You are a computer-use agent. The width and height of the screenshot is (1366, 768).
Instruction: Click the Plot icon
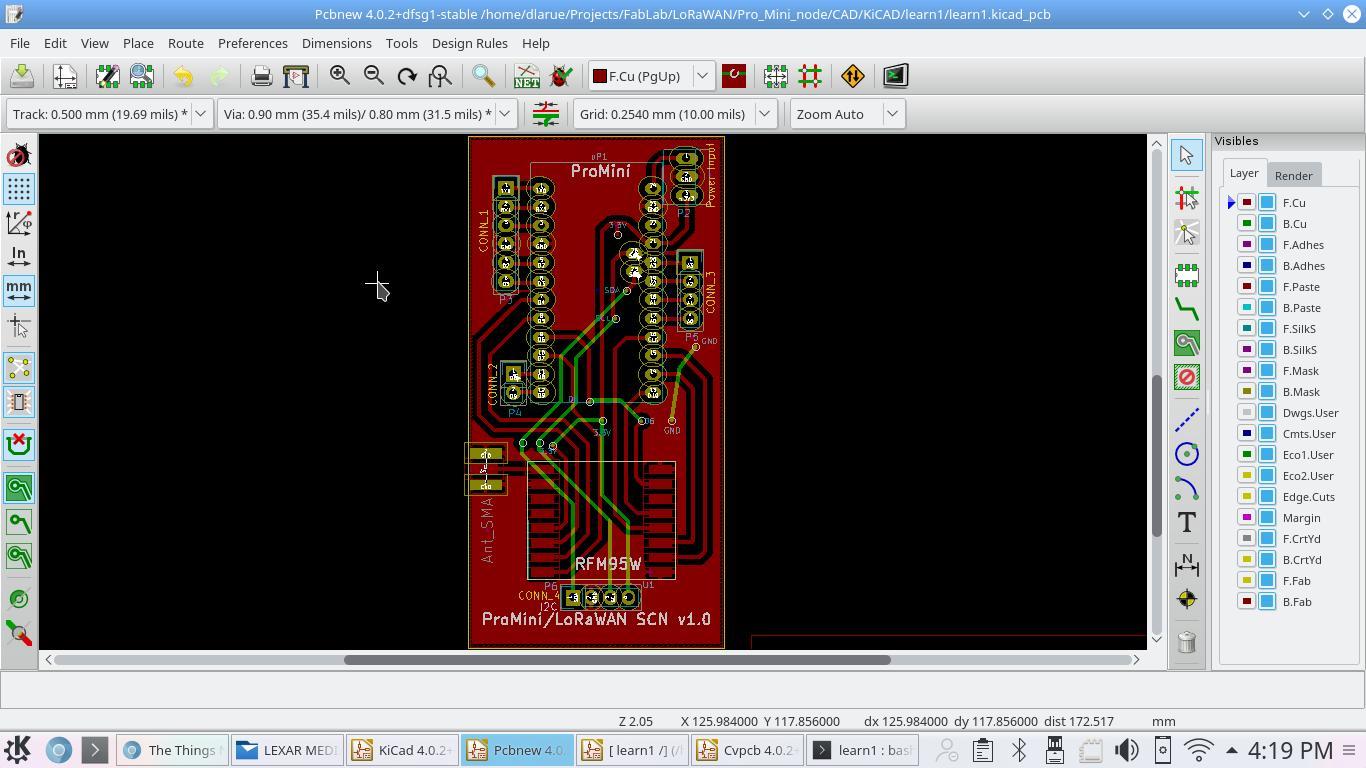click(x=296, y=76)
